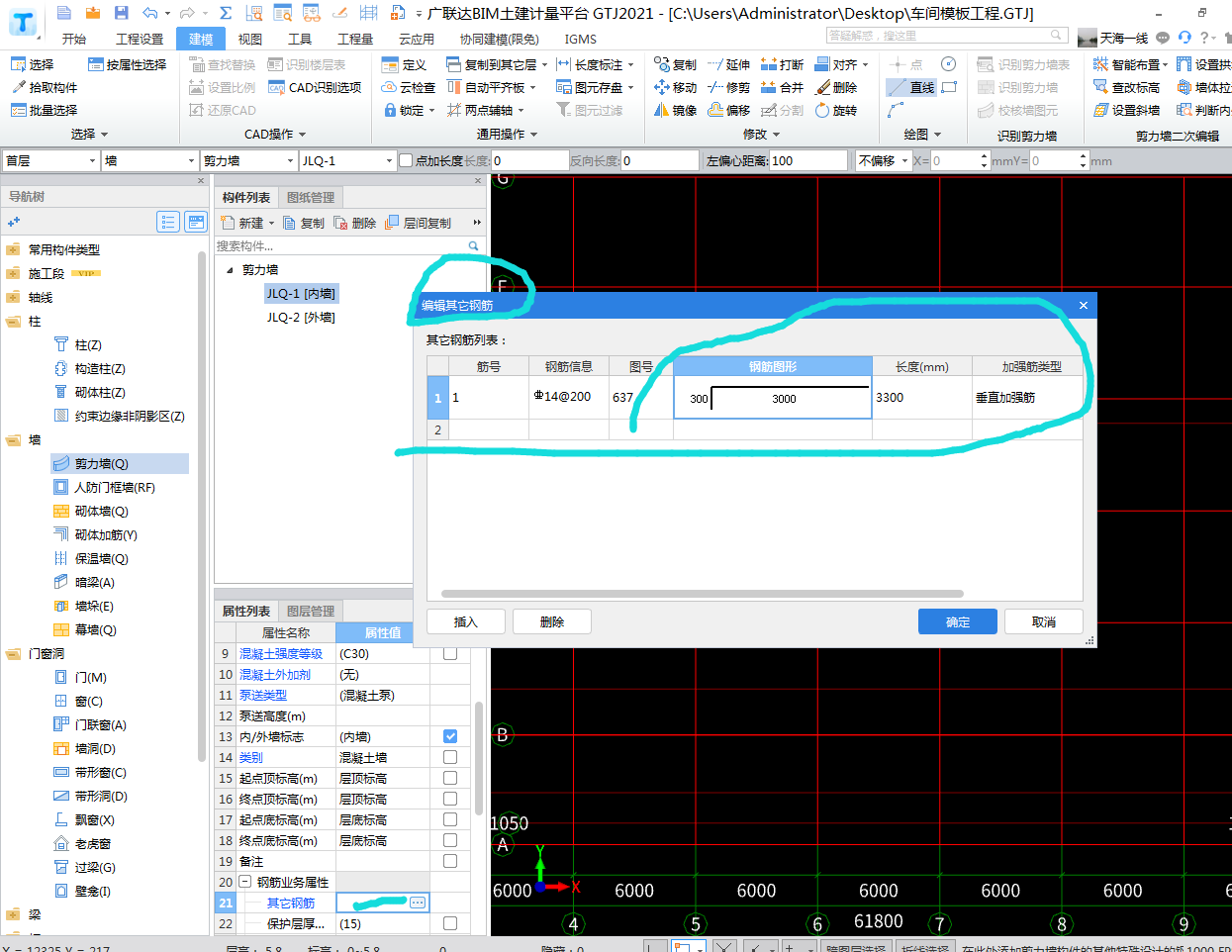Viewport: 1232px width, 952px height.
Task: Click 确定 in rebar dialog
Action: pos(958,621)
